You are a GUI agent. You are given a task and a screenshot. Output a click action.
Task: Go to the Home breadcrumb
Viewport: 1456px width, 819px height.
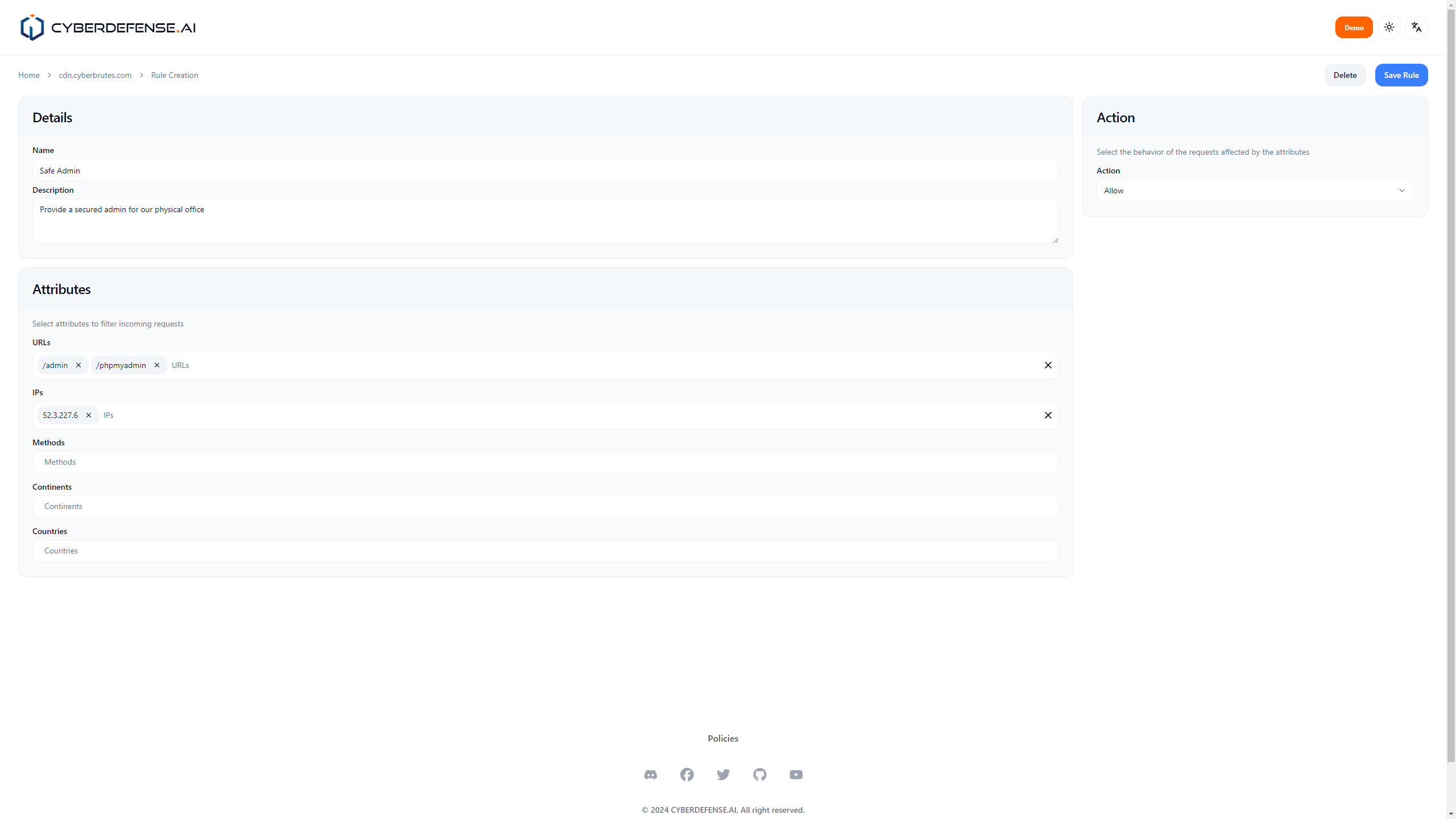coord(28,75)
